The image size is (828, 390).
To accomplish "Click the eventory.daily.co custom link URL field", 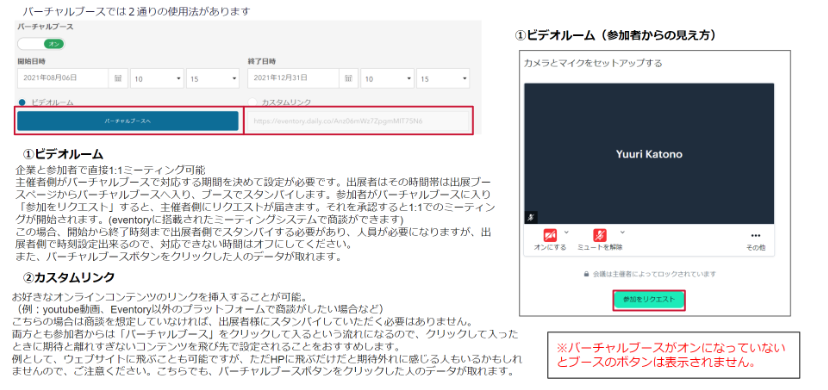I will point(359,121).
